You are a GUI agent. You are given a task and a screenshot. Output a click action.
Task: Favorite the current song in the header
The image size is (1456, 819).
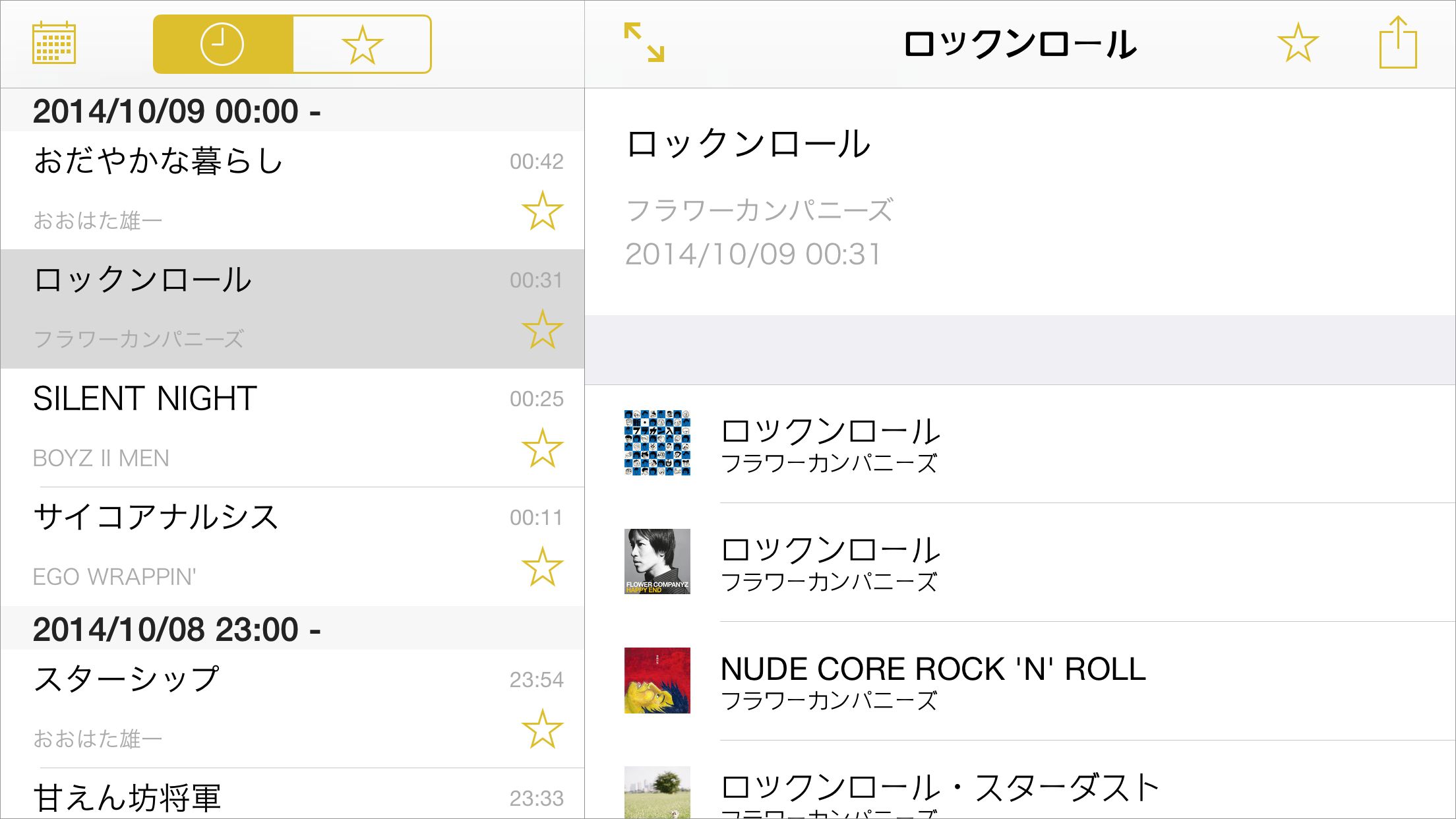point(1298,44)
